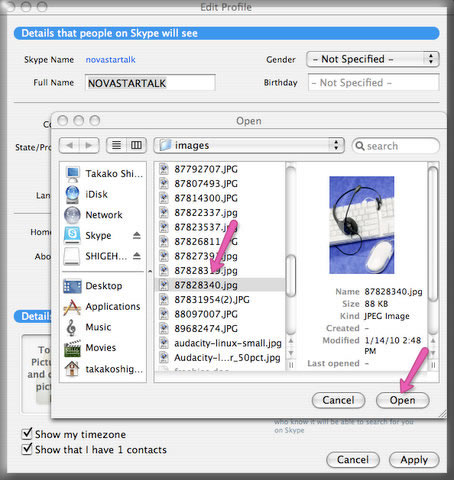Click file list scroll-up arrow

point(291,341)
